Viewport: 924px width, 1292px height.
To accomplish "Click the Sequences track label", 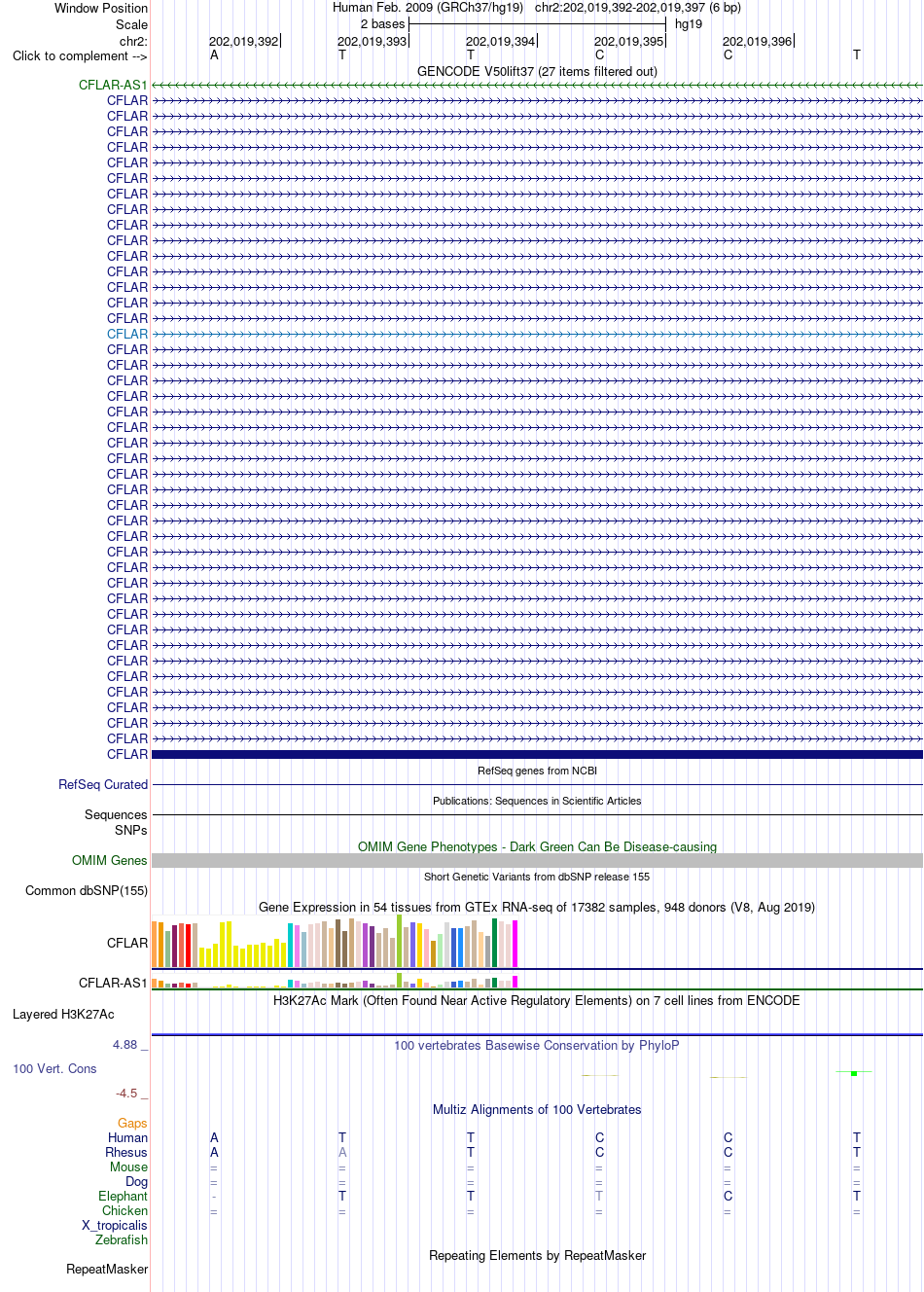I will pos(116,814).
